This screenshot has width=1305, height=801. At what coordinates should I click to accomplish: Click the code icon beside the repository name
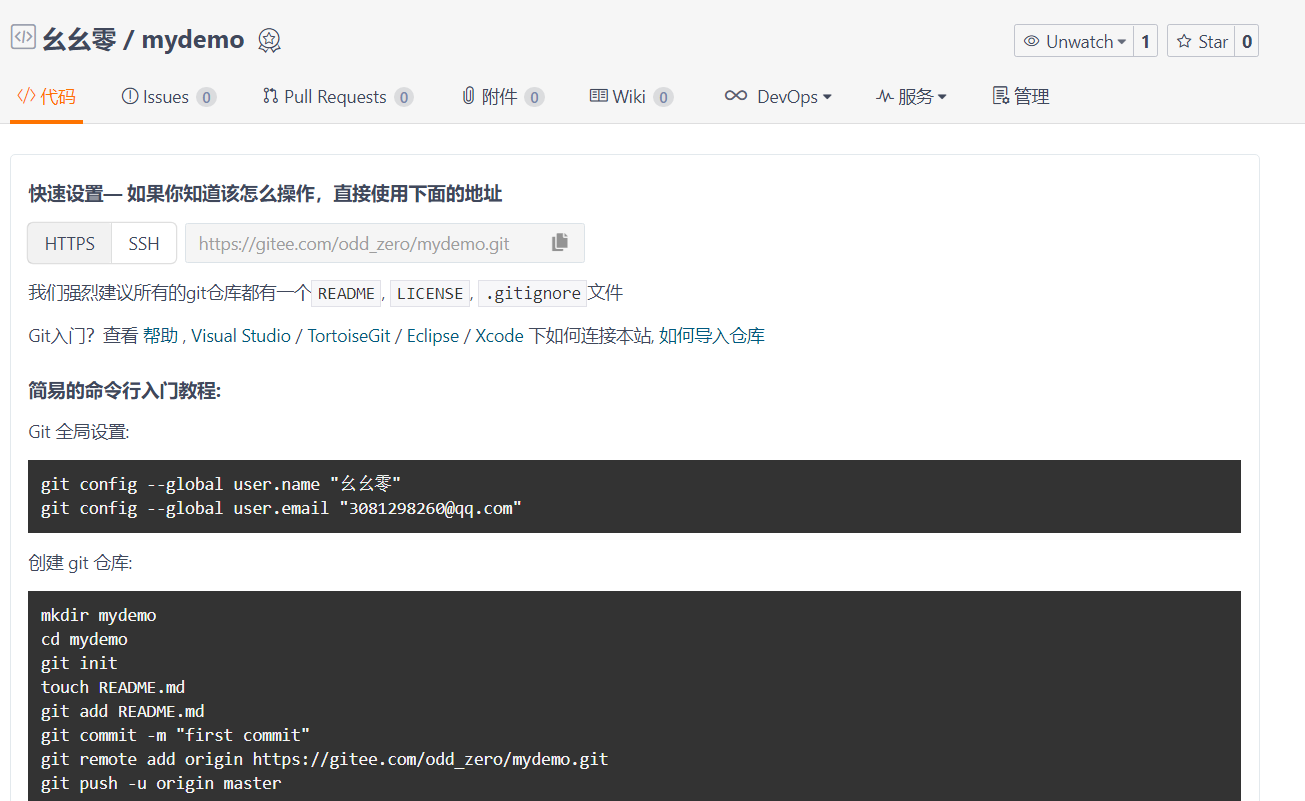point(23,38)
